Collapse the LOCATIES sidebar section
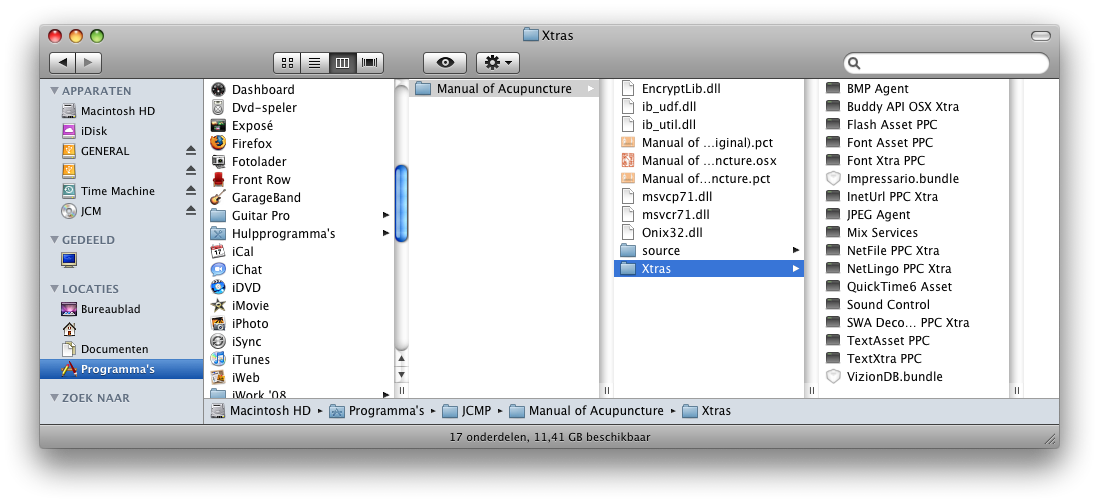1099x503 pixels. point(55,289)
